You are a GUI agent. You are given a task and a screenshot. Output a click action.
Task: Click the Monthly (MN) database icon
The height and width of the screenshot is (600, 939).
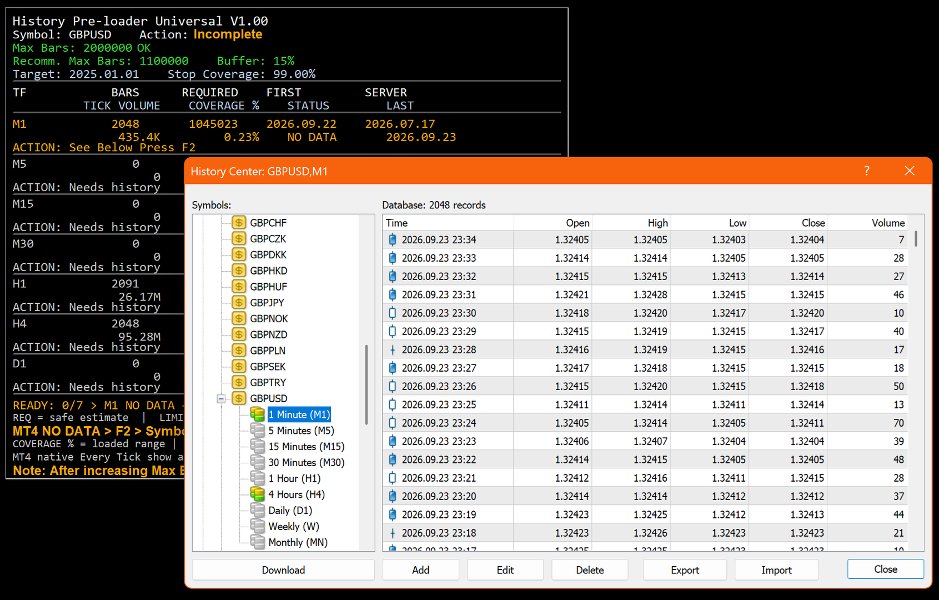(258, 542)
